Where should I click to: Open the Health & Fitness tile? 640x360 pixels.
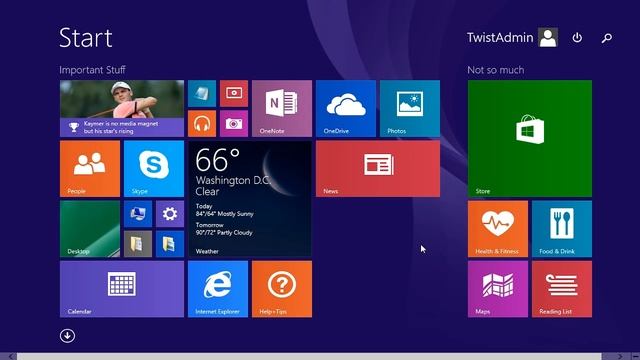coord(498,229)
